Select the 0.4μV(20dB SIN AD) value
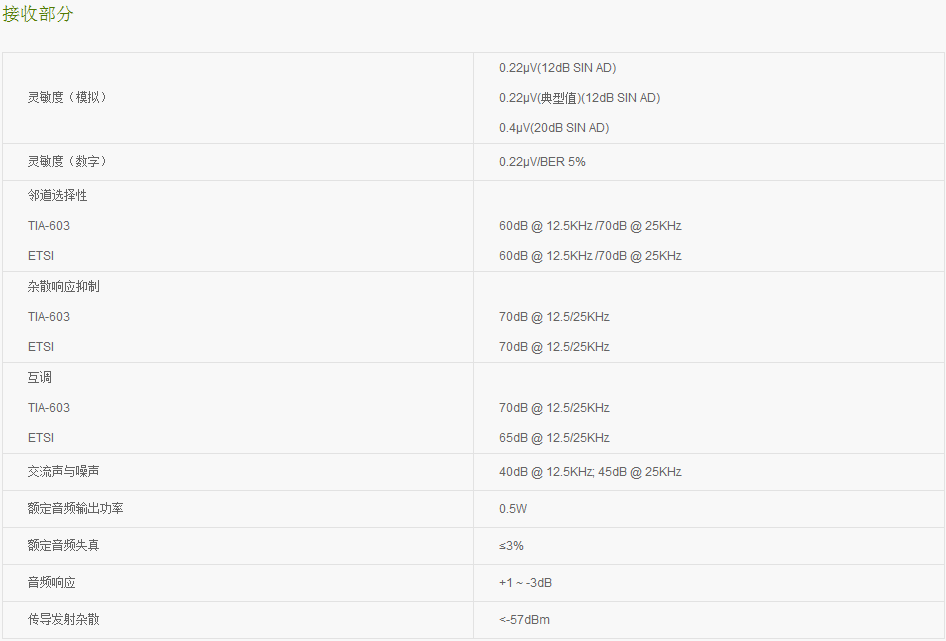 pyautogui.click(x=554, y=128)
